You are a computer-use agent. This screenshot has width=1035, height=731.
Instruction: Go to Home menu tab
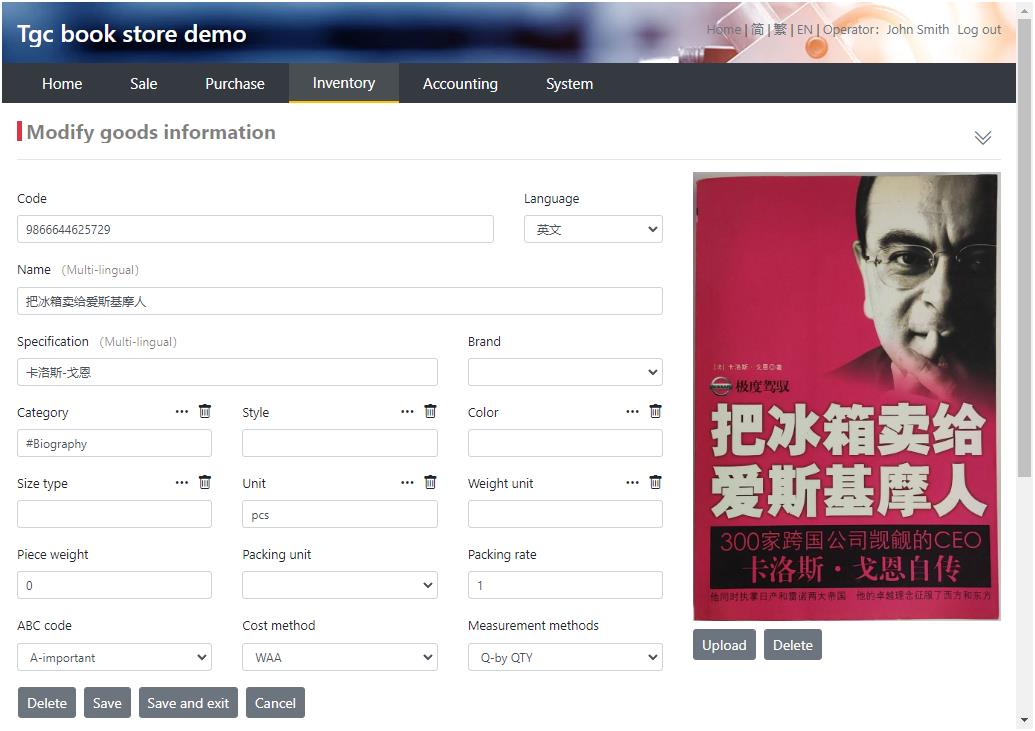[x=62, y=84]
